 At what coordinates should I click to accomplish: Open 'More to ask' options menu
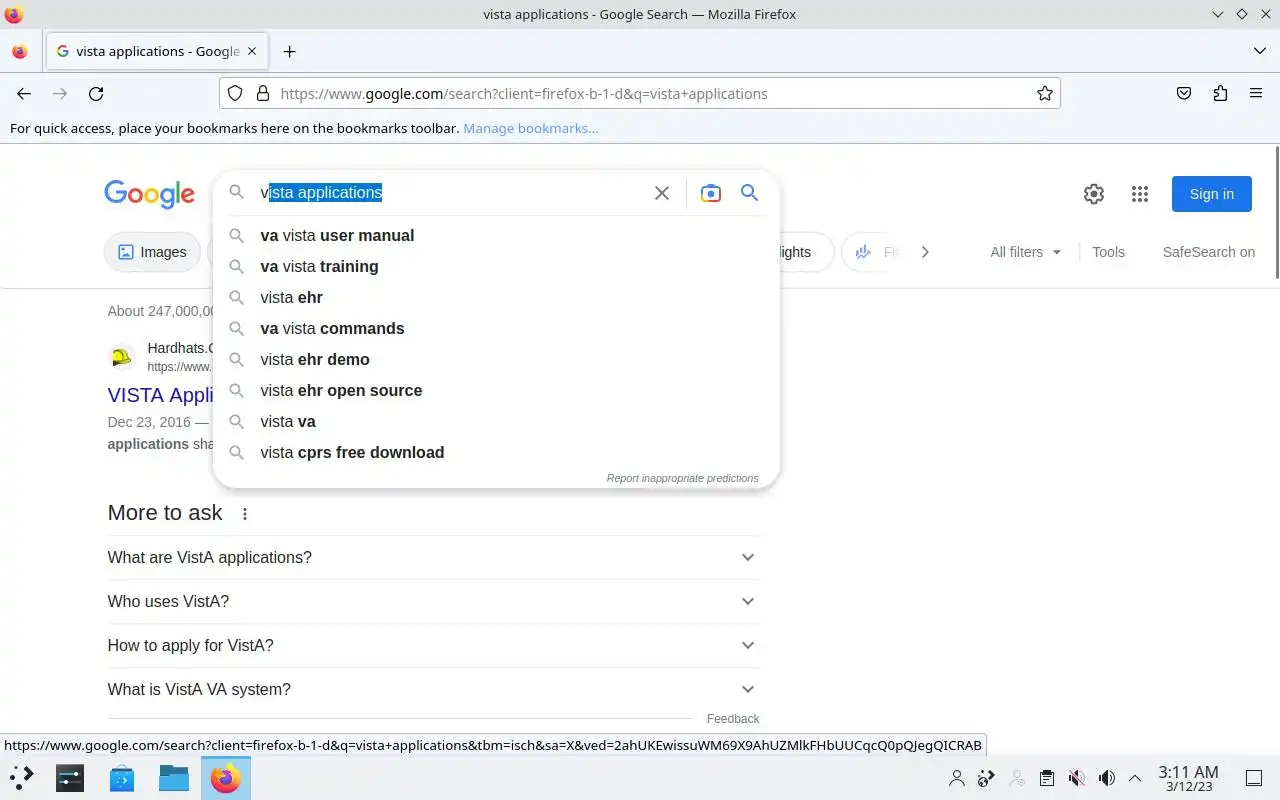[x=245, y=513]
